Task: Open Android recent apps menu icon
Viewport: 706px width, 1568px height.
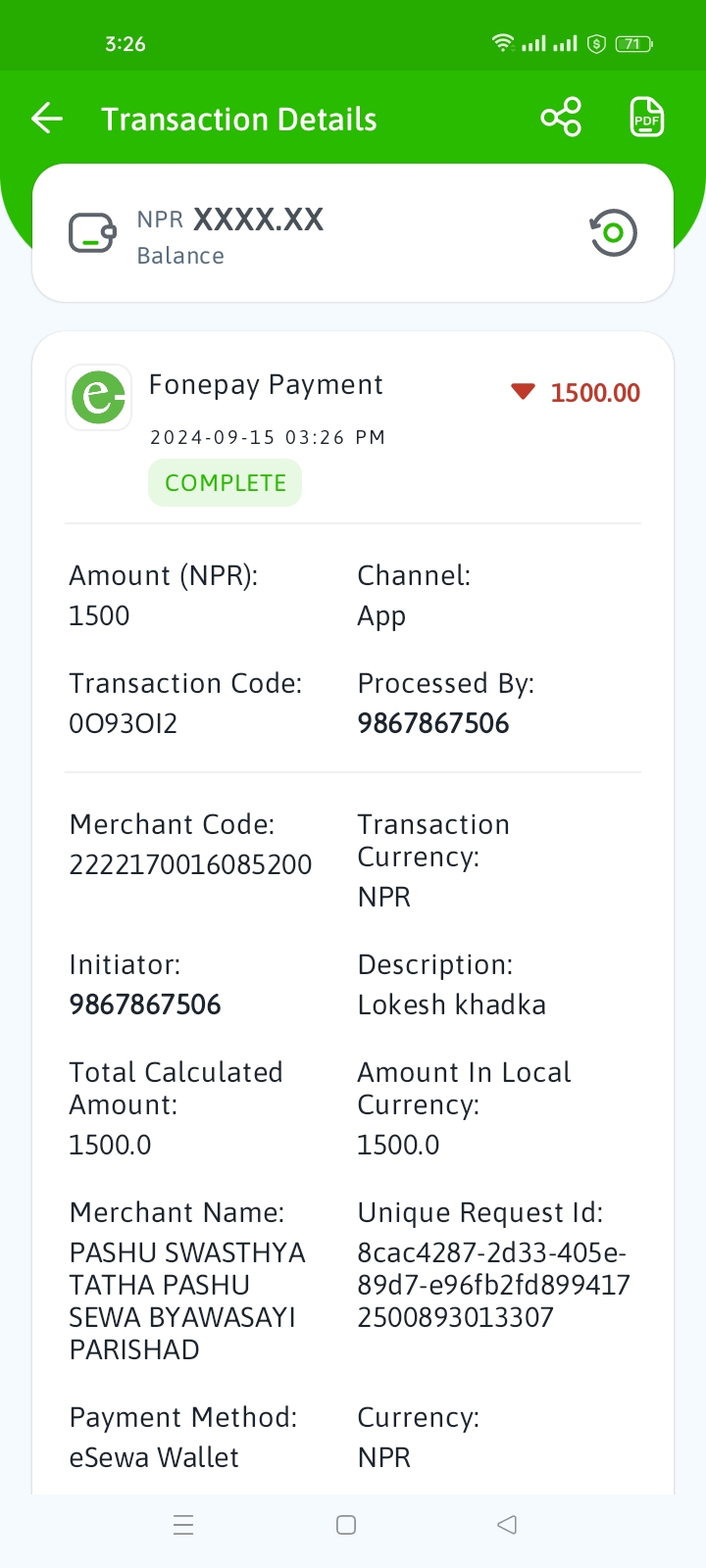Action: [183, 1525]
